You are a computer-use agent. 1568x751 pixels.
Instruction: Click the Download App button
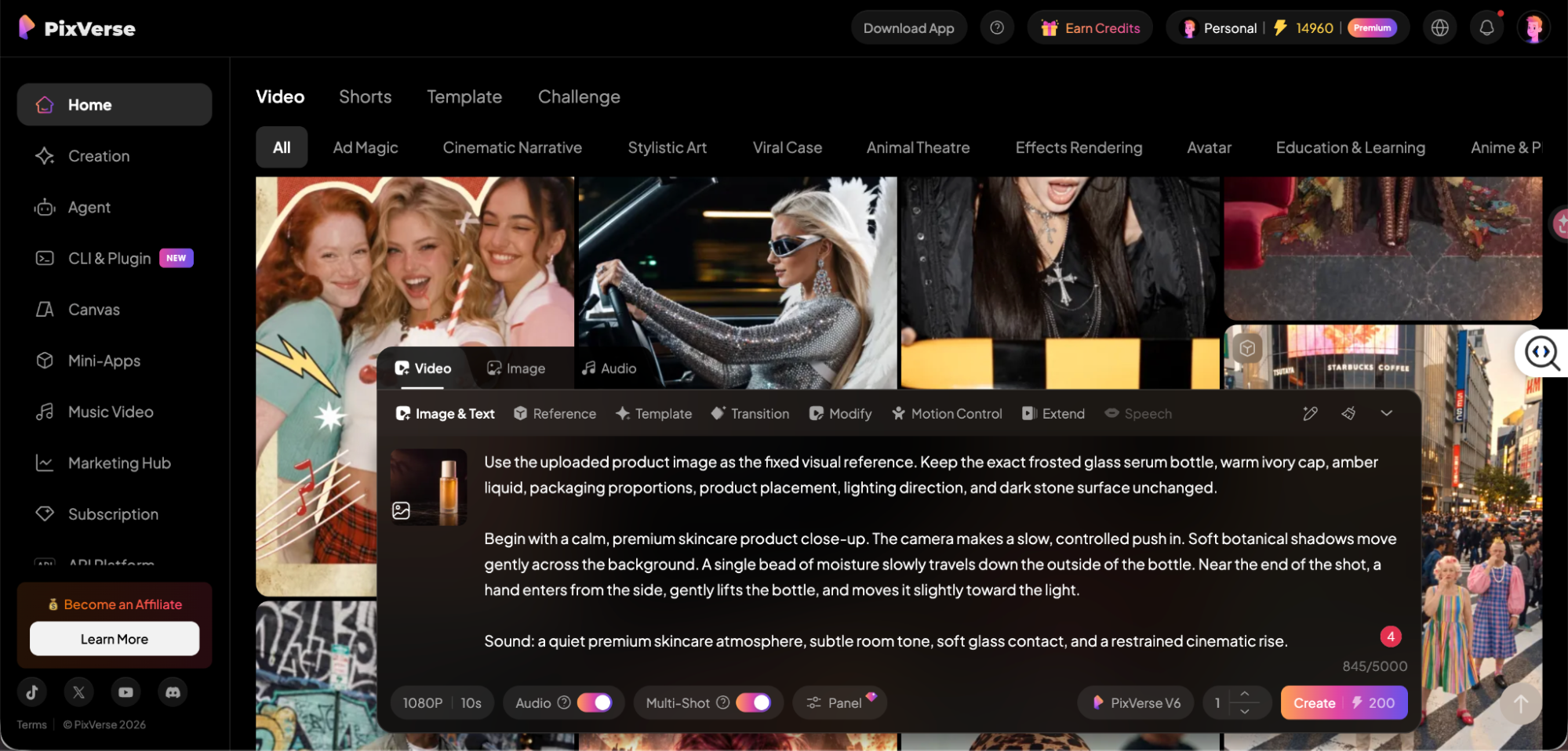point(908,27)
